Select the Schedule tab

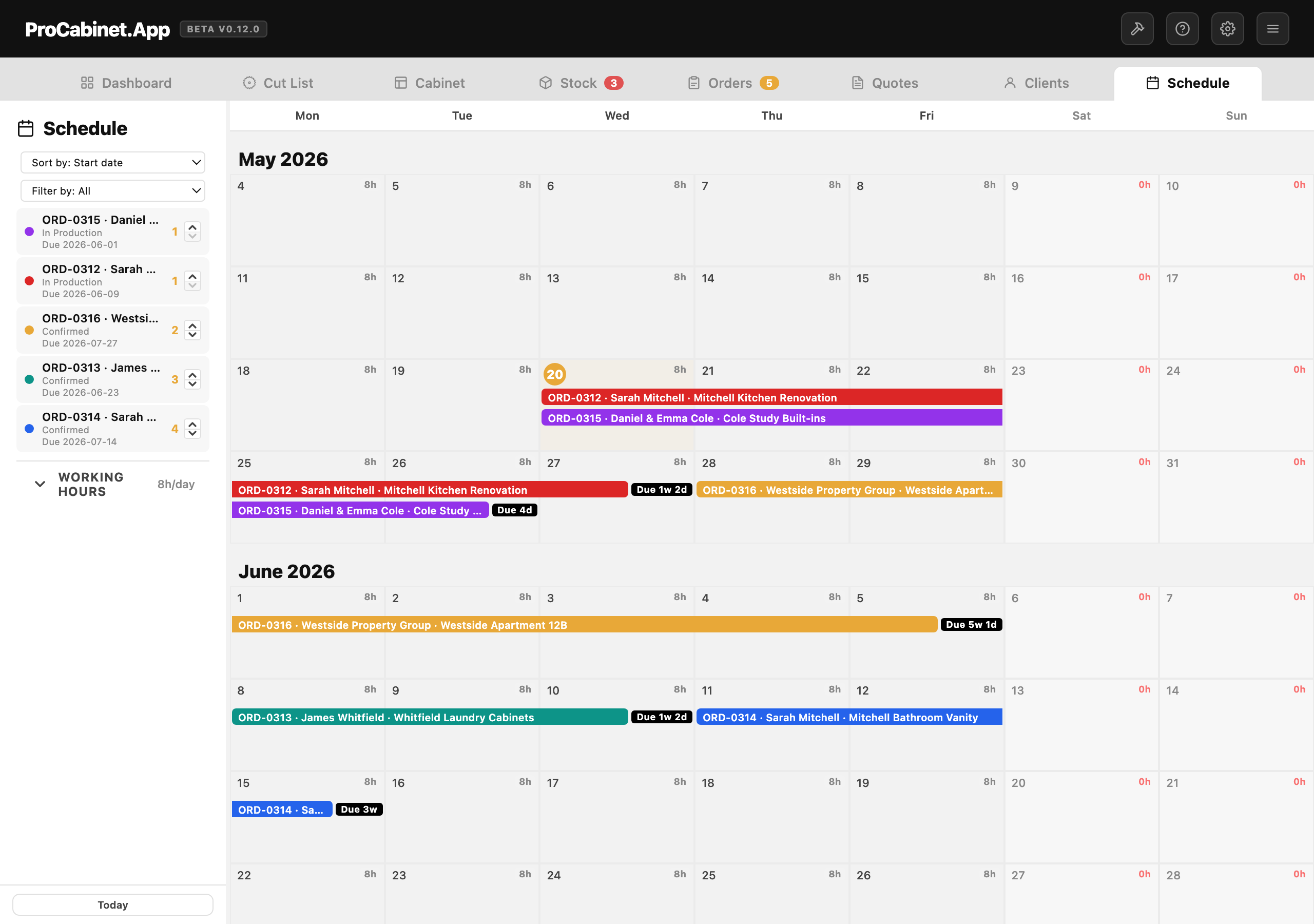1188,83
